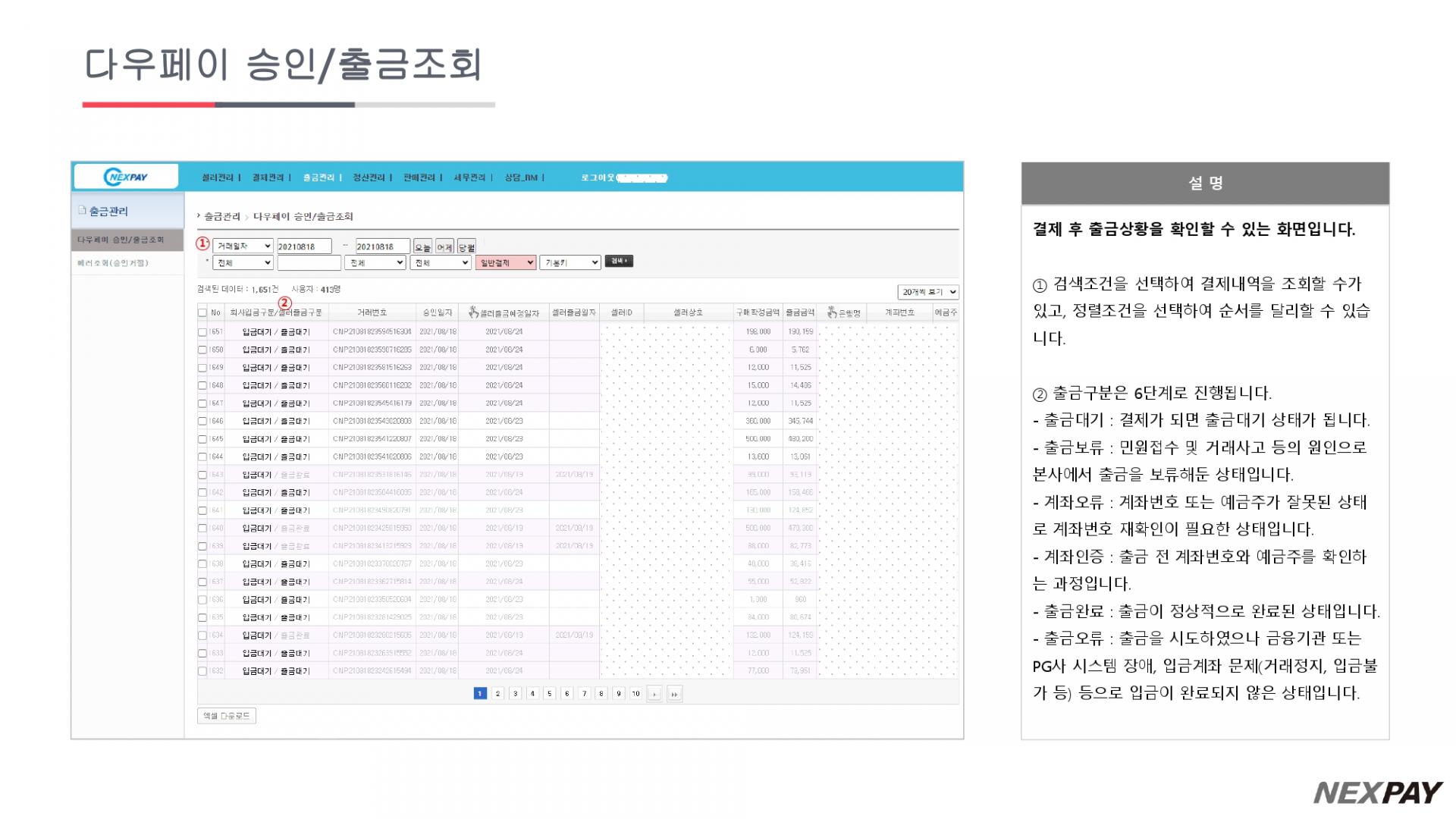Check the checkbox for row No 1648
Image resolution: width=1456 pixels, height=819 pixels.
pos(202,385)
